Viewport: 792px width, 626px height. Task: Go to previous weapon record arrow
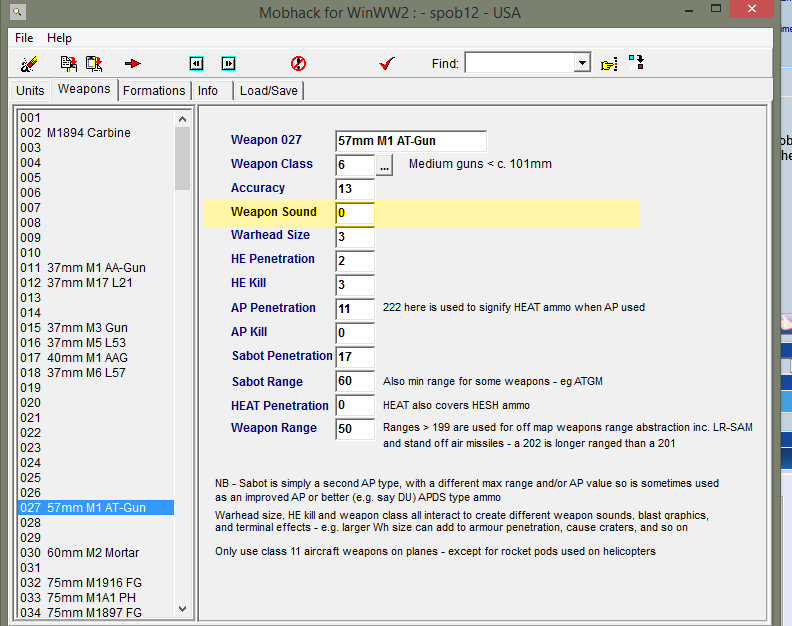coord(197,63)
